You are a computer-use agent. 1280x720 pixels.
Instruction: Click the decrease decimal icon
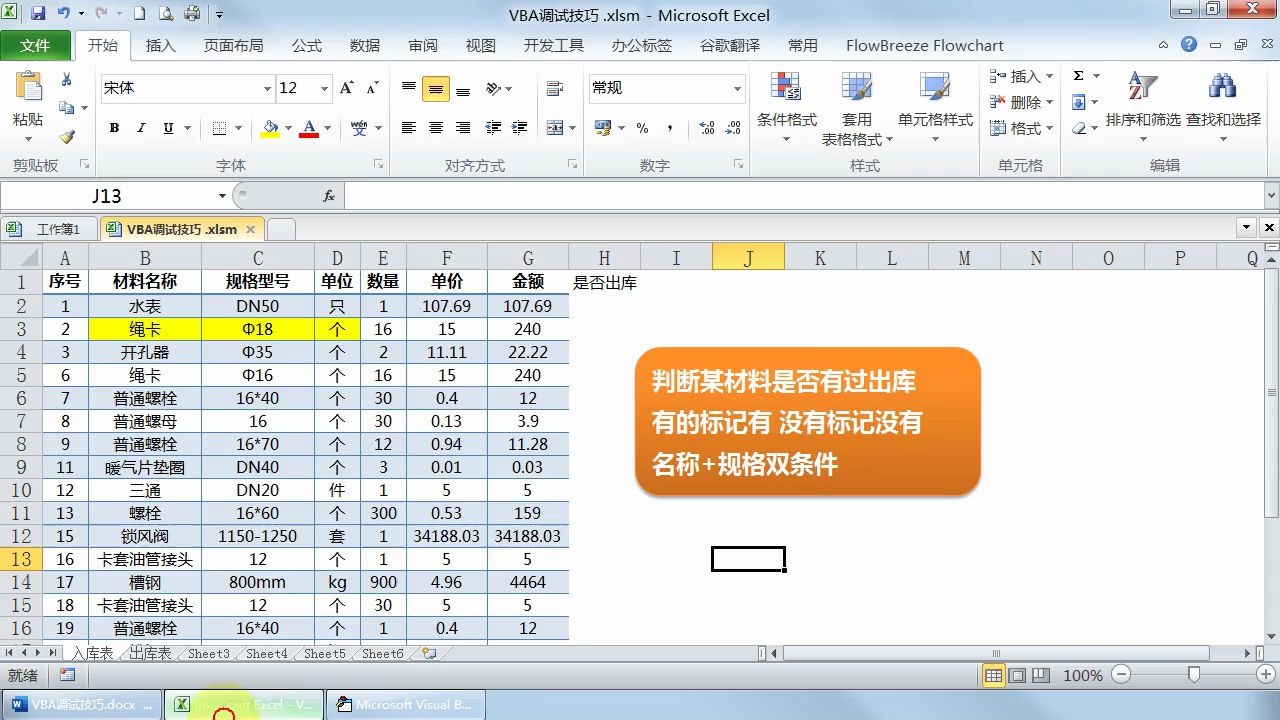pyautogui.click(x=735, y=128)
